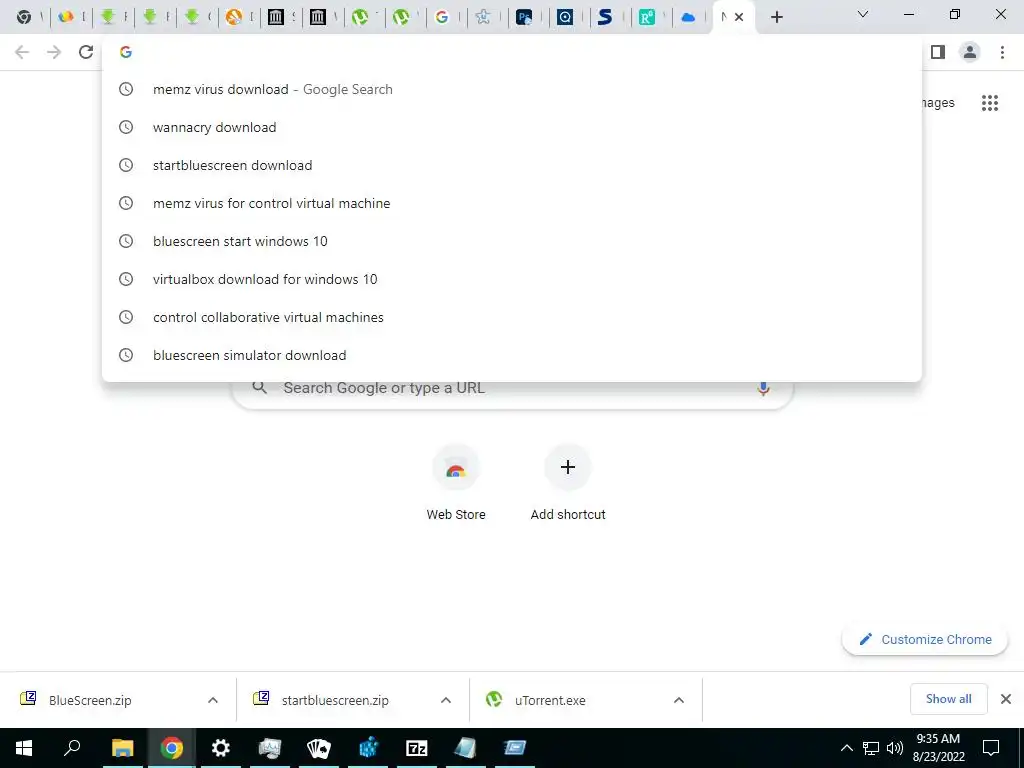Select suggestion 'wannacry download'

[x=512, y=127]
